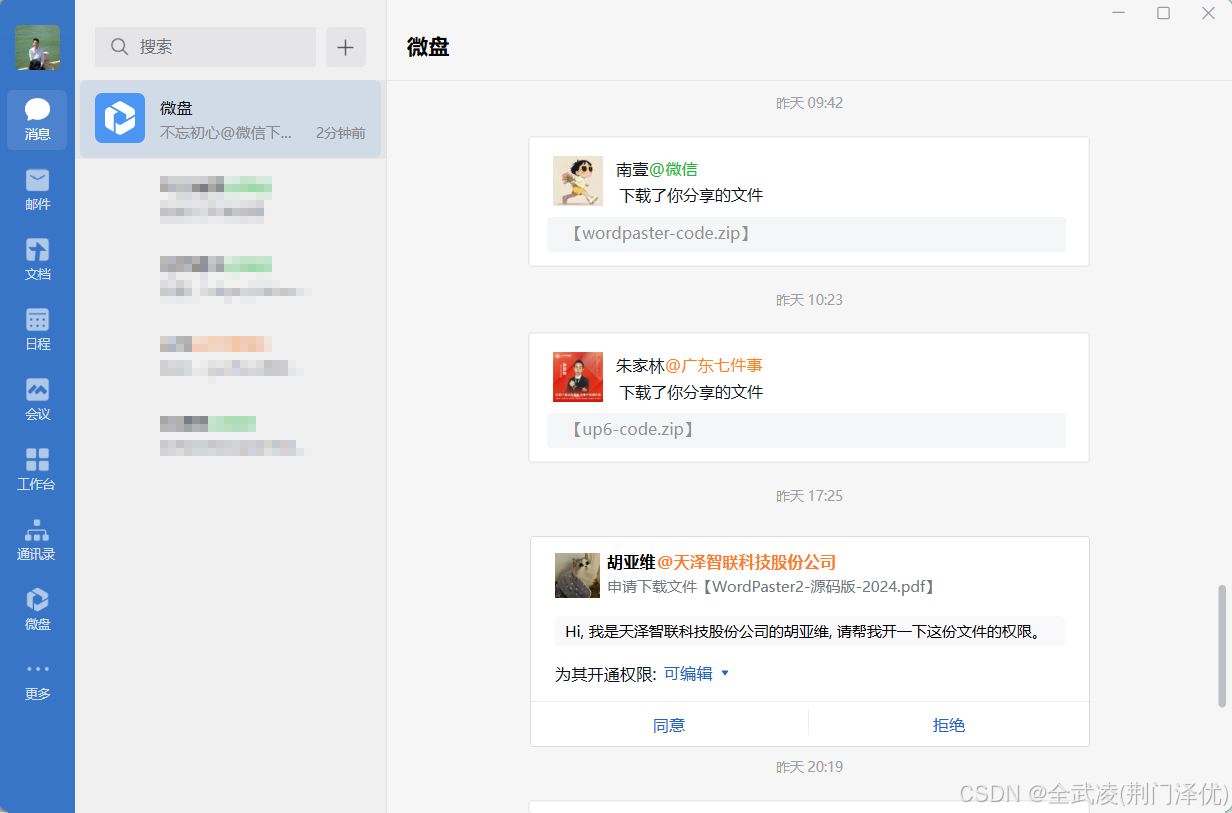Open the 邮件 mail section

point(37,190)
